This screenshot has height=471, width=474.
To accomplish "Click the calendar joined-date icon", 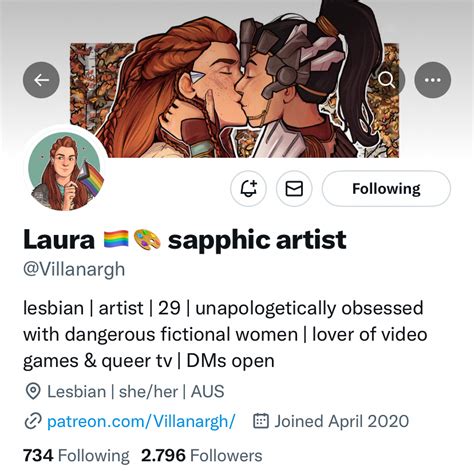I will tap(261, 421).
